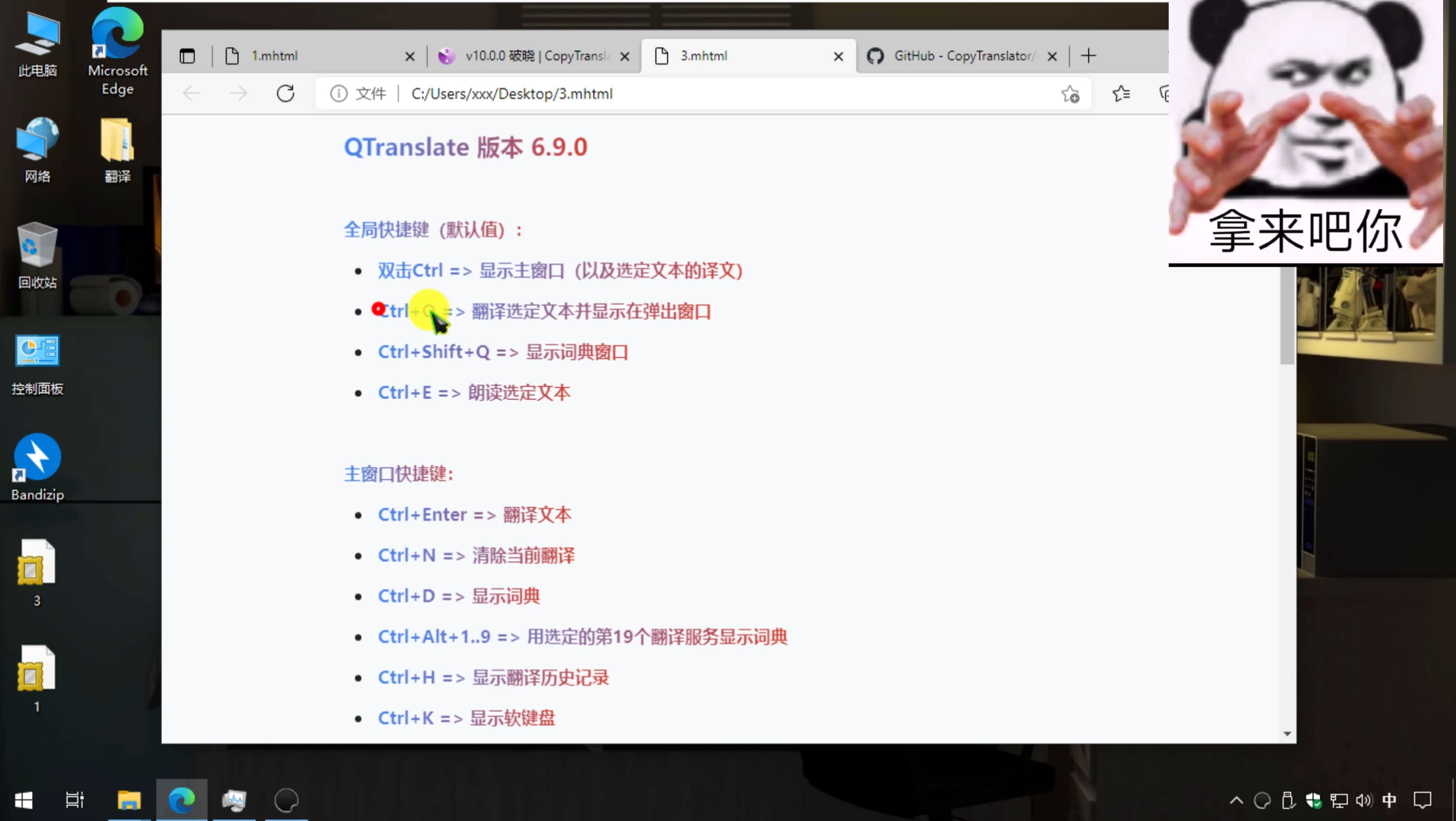Select the desktop file named 1
This screenshot has height=821, width=1456.
(36, 678)
